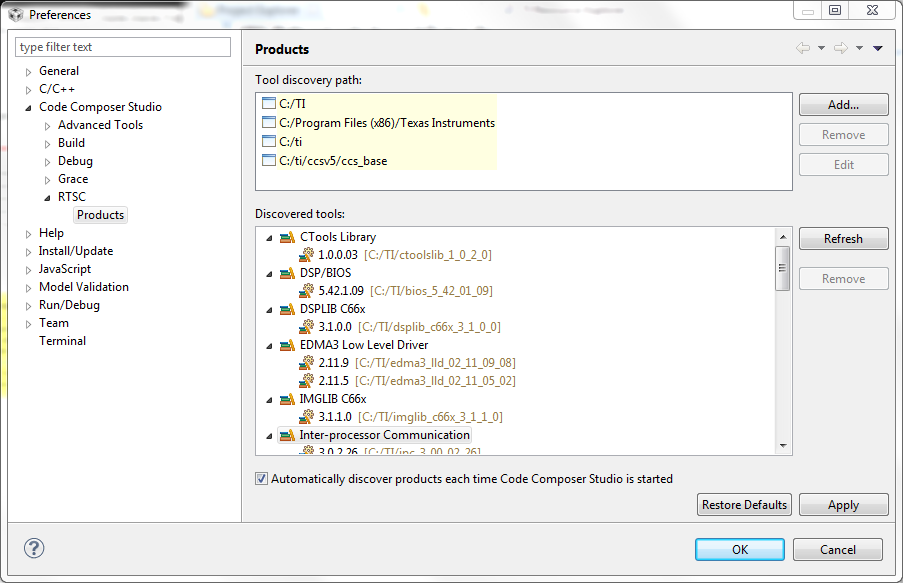Click the DSPLIB C66x version 3.1.0.0 icon

point(307,327)
